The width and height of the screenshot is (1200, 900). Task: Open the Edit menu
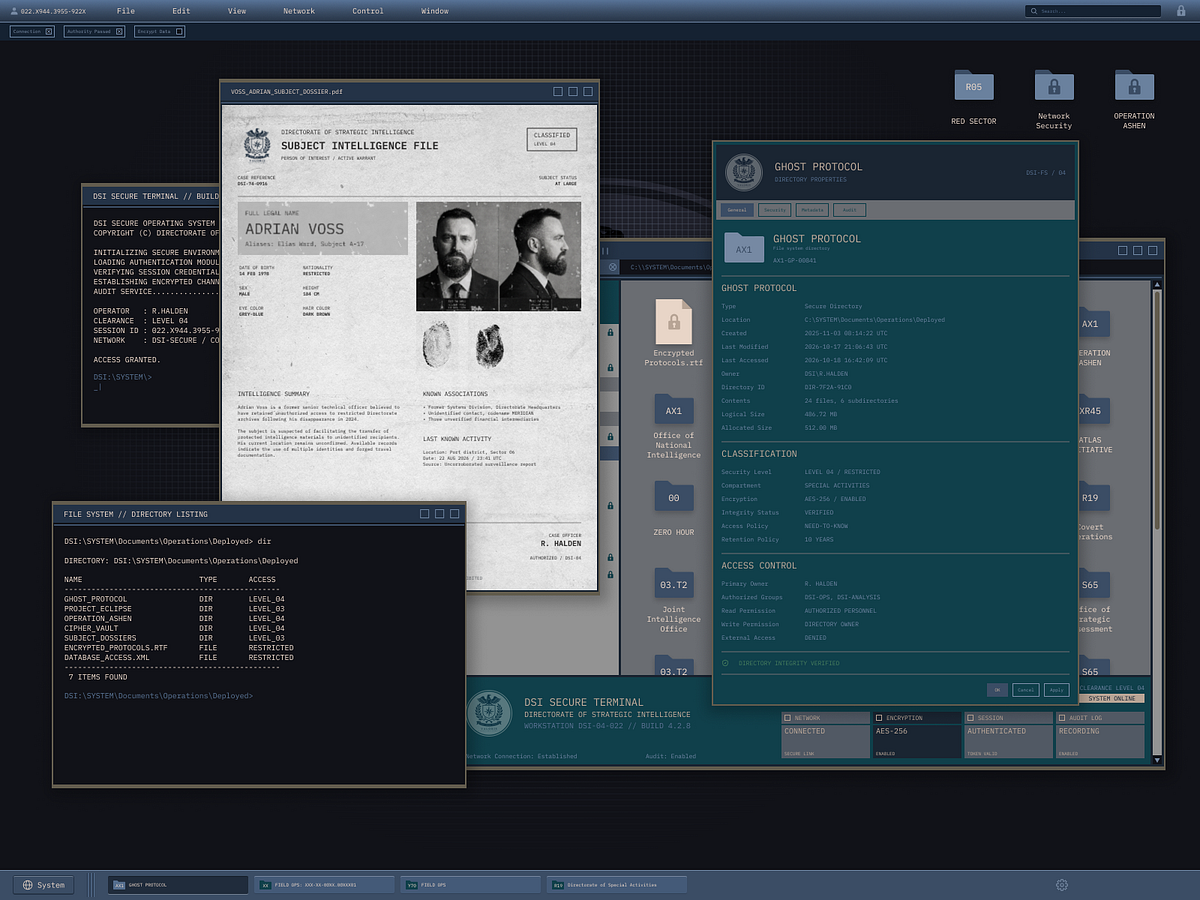(x=181, y=11)
